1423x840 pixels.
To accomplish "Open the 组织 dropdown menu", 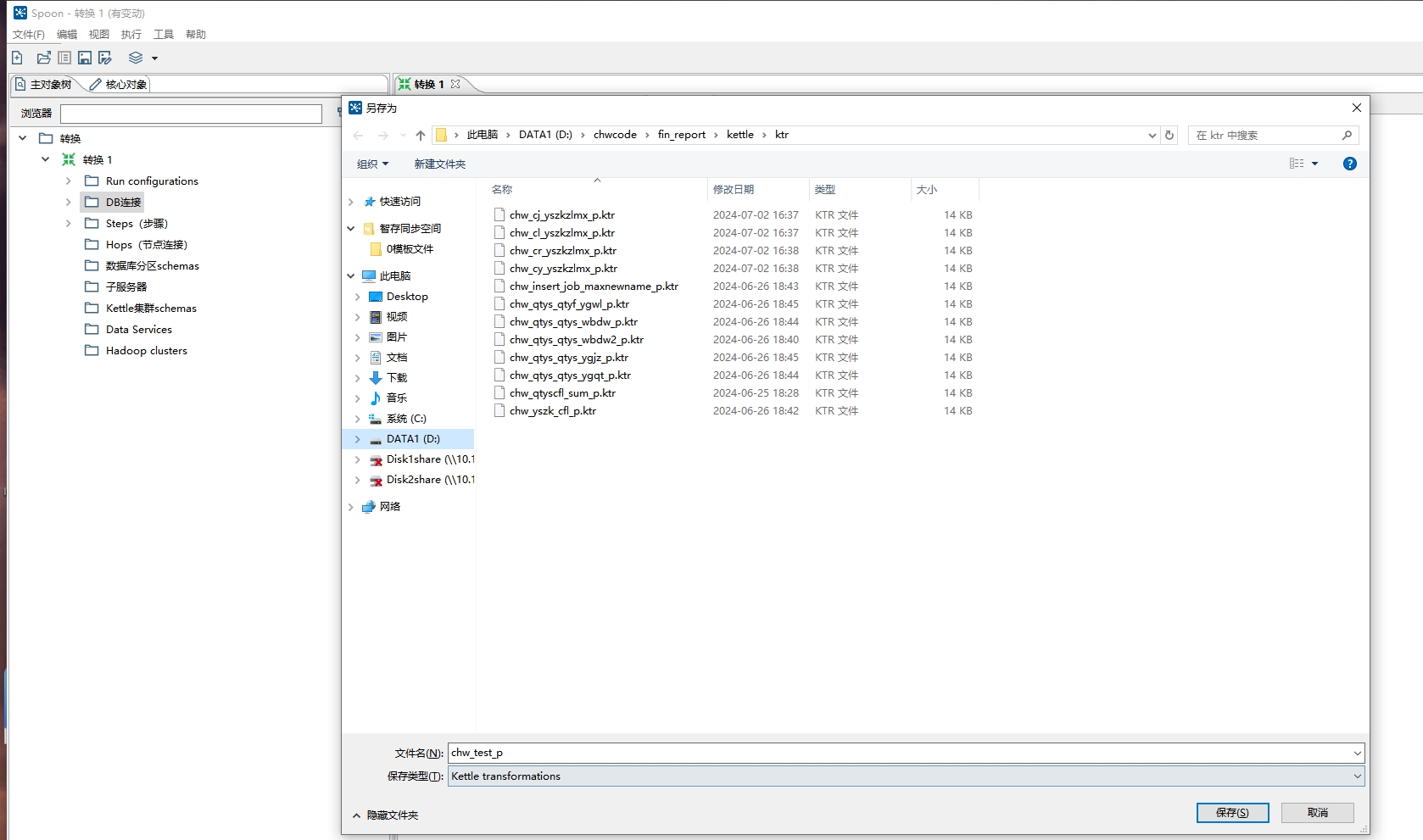I will coord(372,164).
